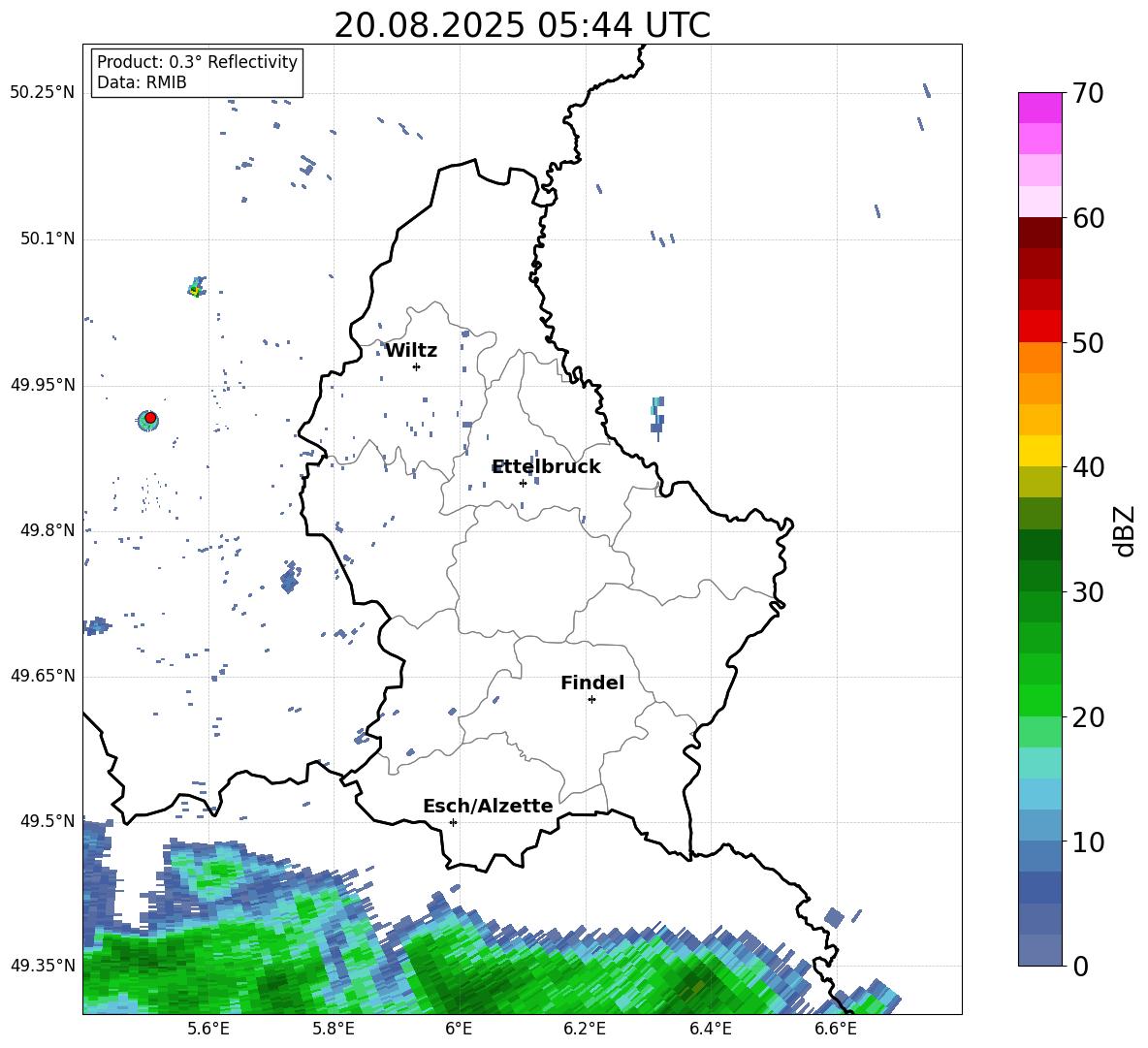Click the Esch/Alzette cross marker
The image size is (1148, 1048).
coord(453,822)
